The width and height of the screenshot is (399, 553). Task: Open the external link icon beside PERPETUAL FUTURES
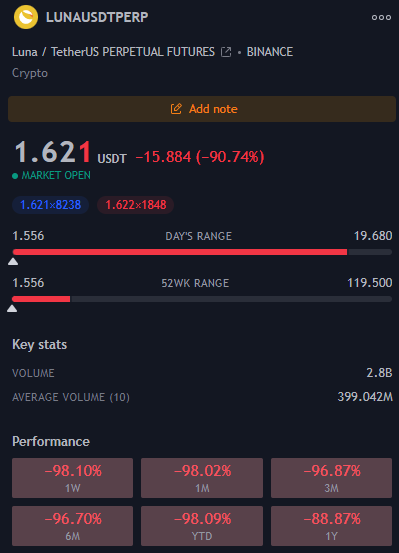click(x=226, y=52)
